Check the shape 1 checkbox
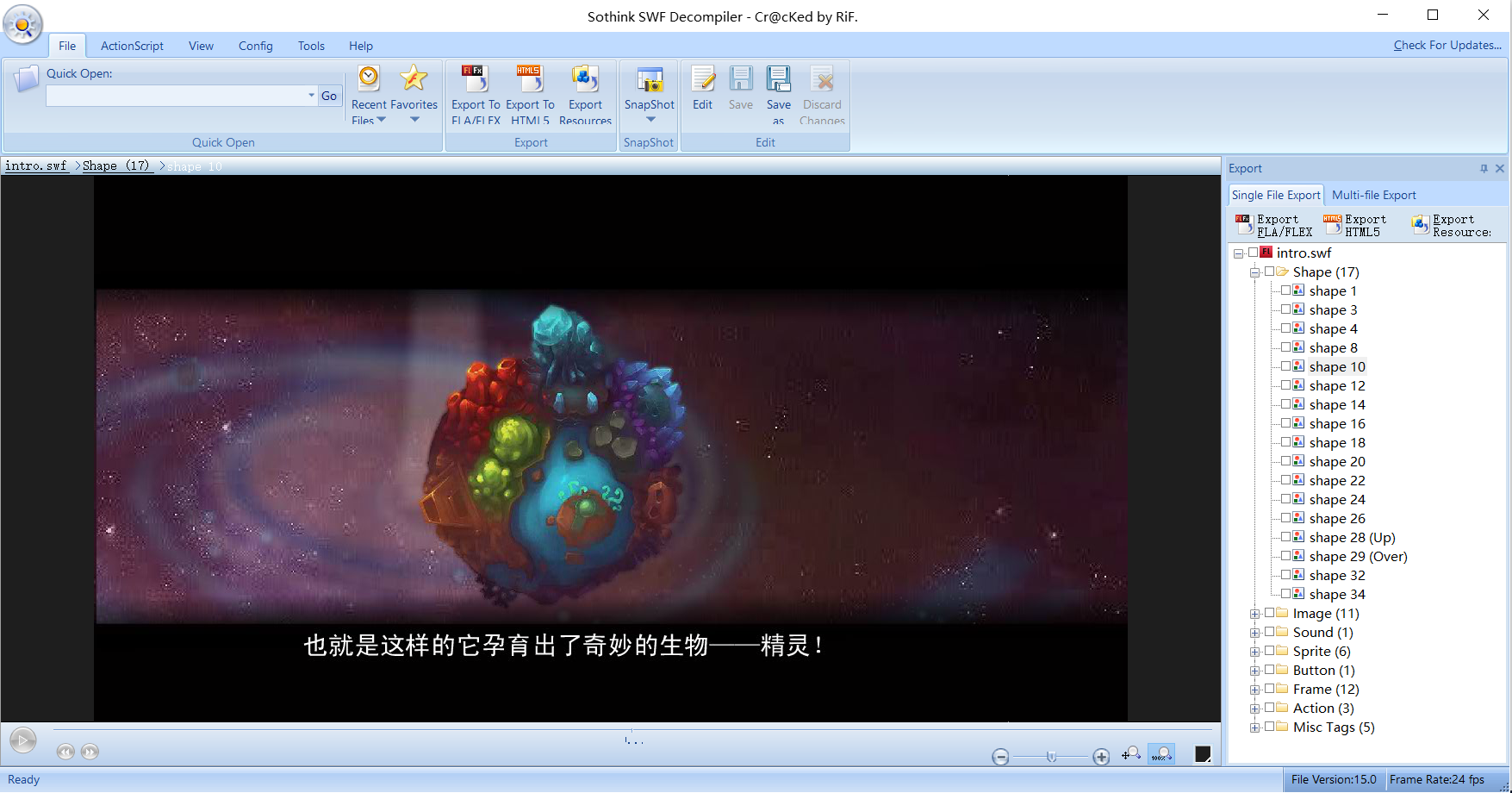Viewport: 1512px width, 793px height. click(x=1285, y=290)
